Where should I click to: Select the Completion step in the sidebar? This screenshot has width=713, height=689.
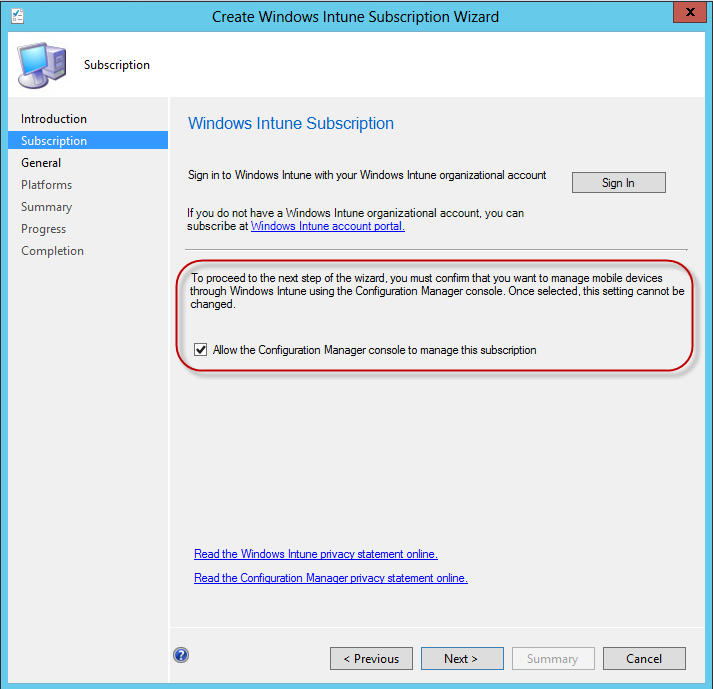(x=52, y=251)
